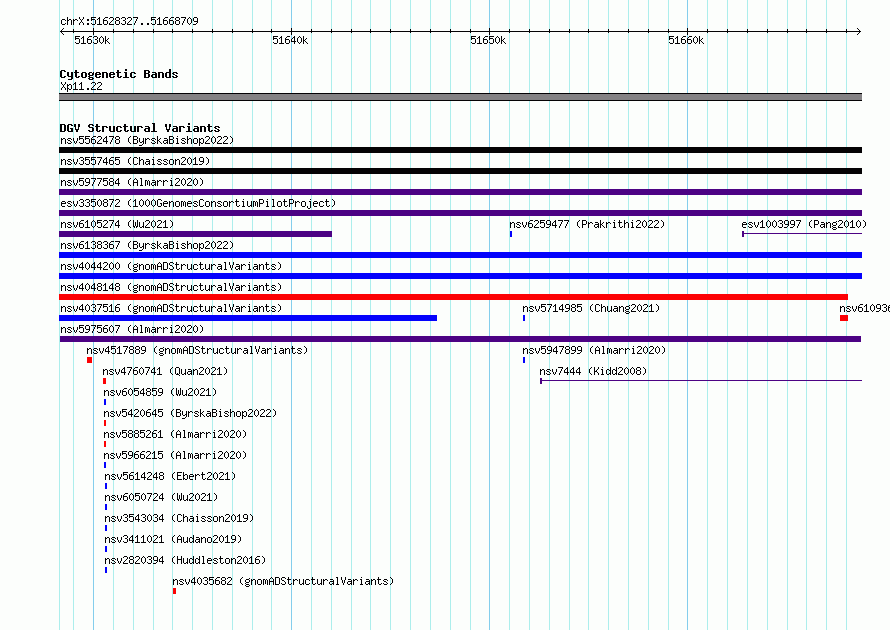Open nsv4760741 (Quan2021) label
Screen dimensions: 890x630
(x=165, y=371)
